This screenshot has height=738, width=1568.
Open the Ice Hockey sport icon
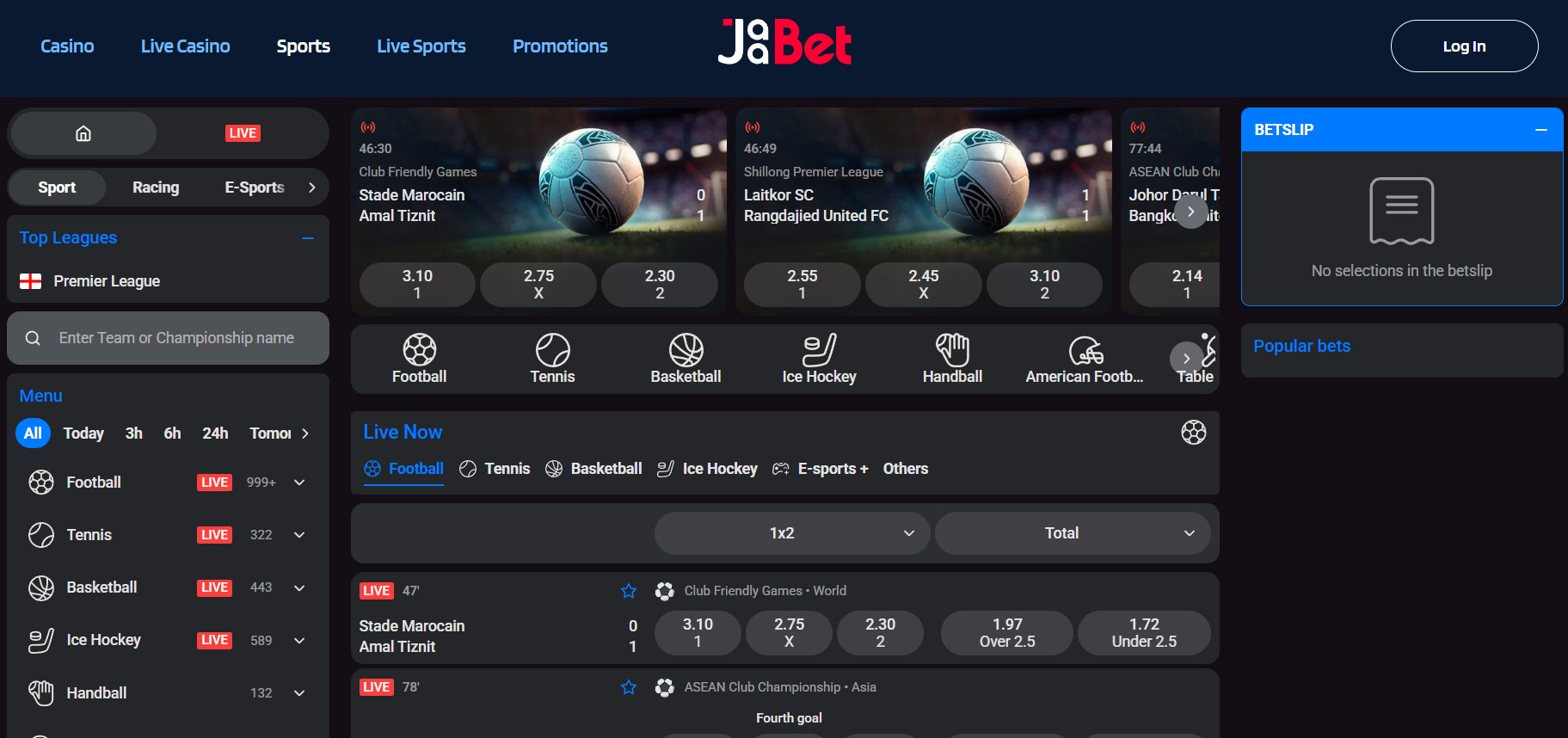point(819,349)
